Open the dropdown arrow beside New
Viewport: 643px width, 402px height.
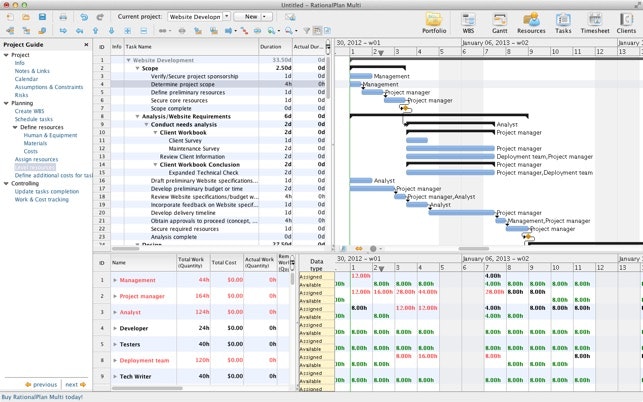(x=265, y=17)
